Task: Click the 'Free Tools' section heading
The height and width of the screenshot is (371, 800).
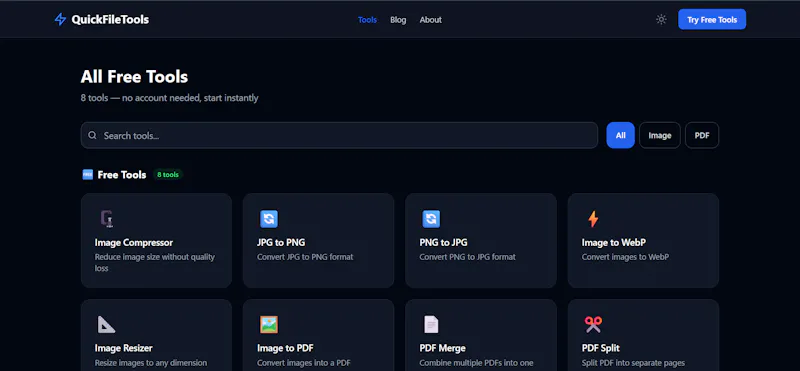Action: click(x=122, y=175)
